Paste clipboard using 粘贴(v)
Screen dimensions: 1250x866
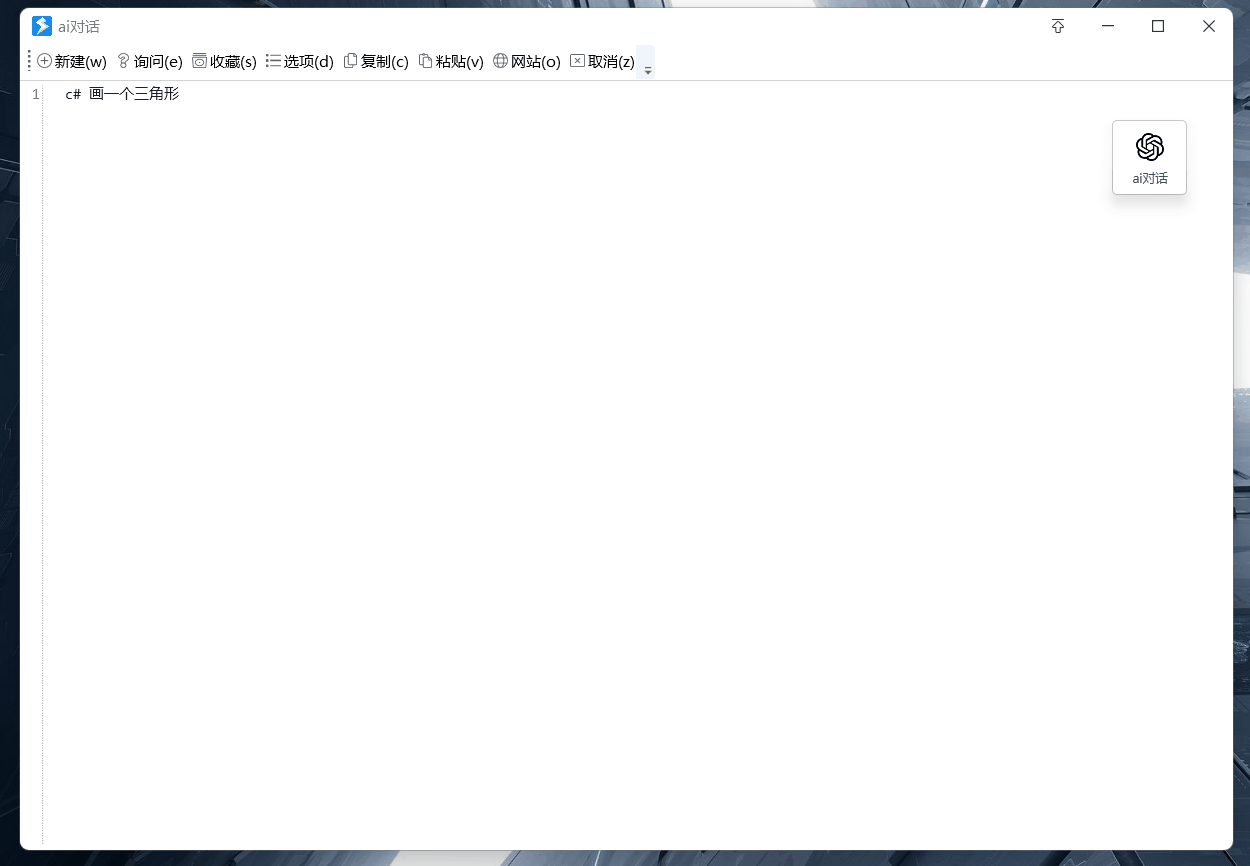tap(451, 62)
